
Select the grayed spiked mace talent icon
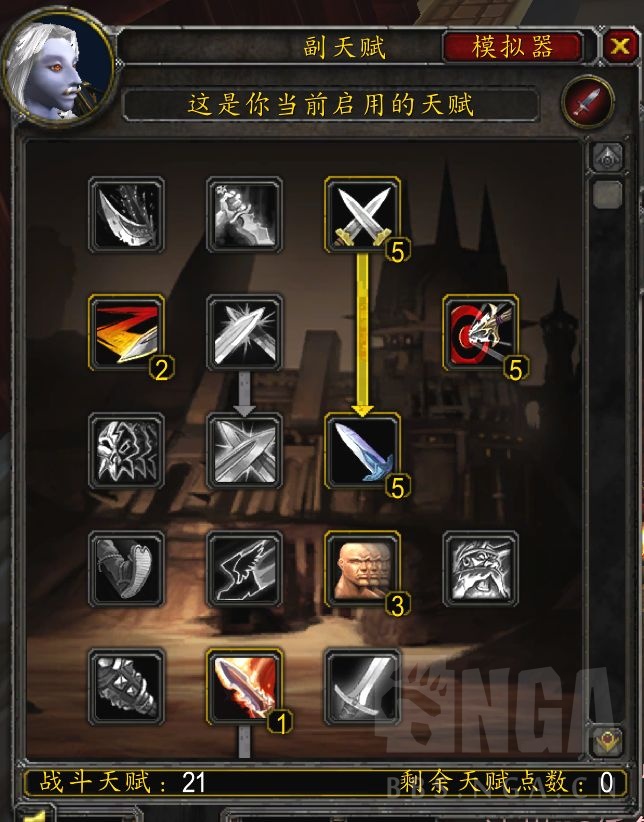(x=126, y=687)
